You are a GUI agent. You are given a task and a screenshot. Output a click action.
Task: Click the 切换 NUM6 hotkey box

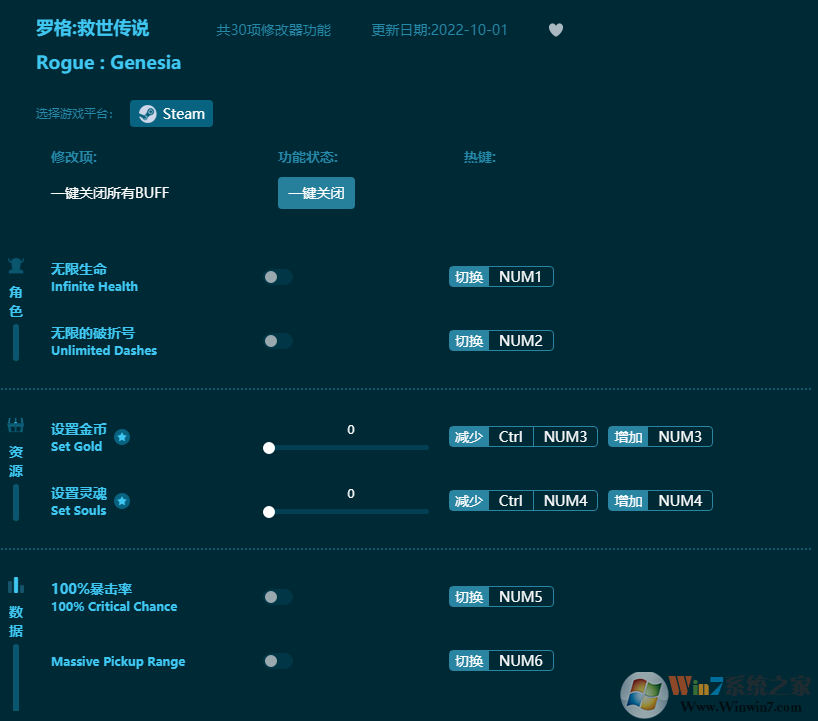click(x=501, y=661)
